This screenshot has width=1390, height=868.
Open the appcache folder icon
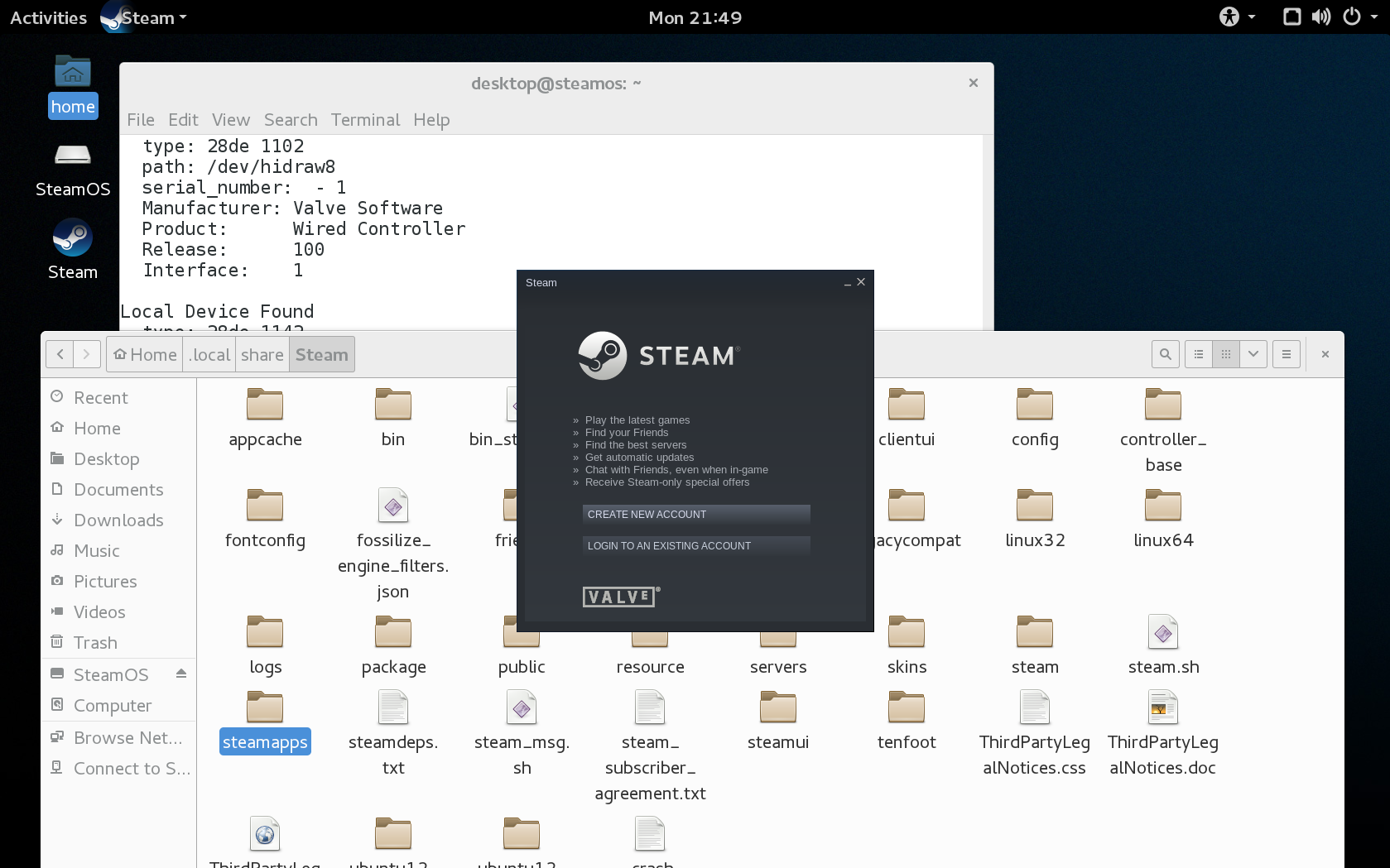pos(265,405)
